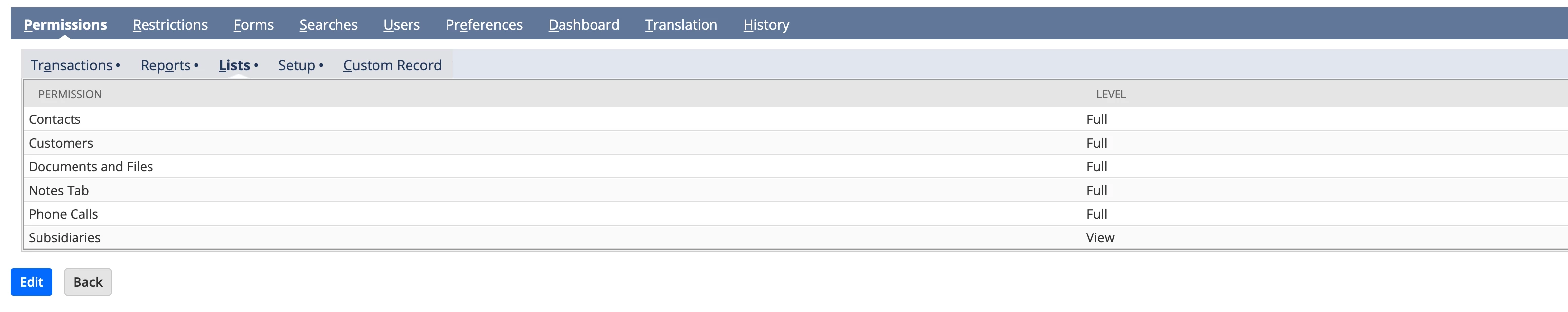This screenshot has height=312, width=1568.
Task: Open the Dashboard tab
Action: 583,24
